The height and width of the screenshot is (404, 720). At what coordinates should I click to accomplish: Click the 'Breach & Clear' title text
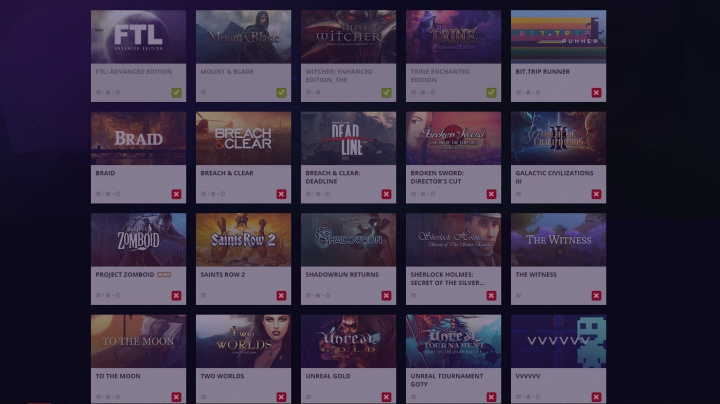click(x=227, y=173)
